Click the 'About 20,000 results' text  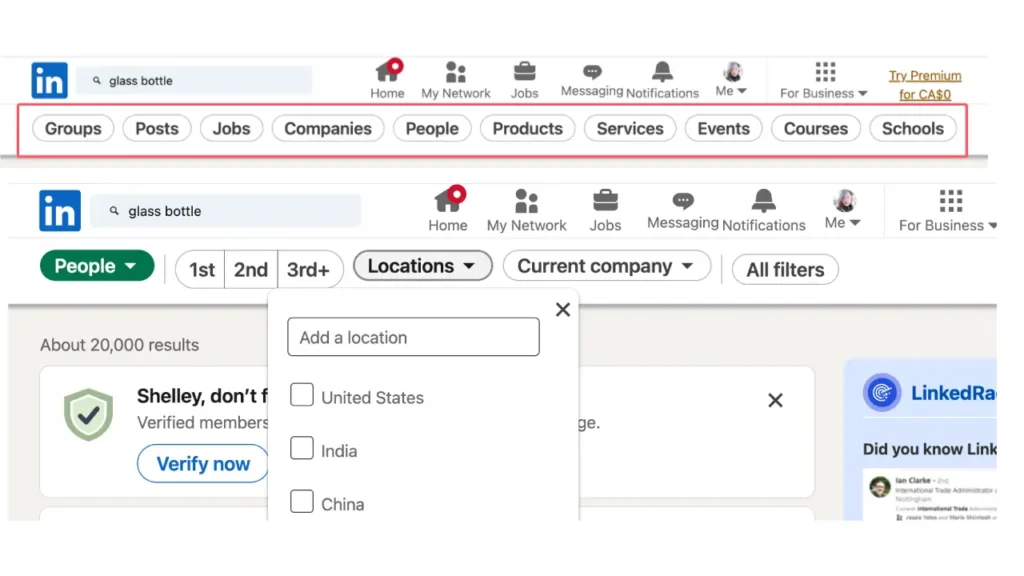120,345
